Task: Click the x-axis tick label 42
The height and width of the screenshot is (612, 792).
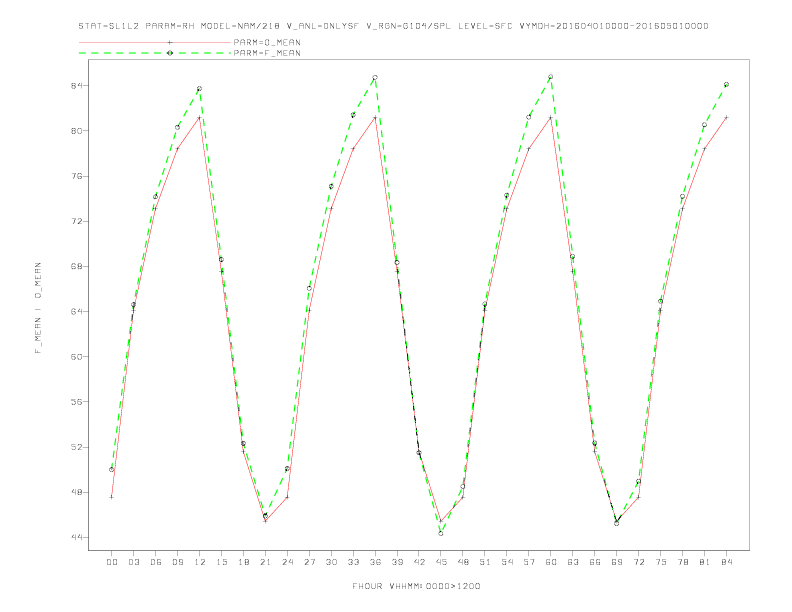Action: tap(419, 562)
